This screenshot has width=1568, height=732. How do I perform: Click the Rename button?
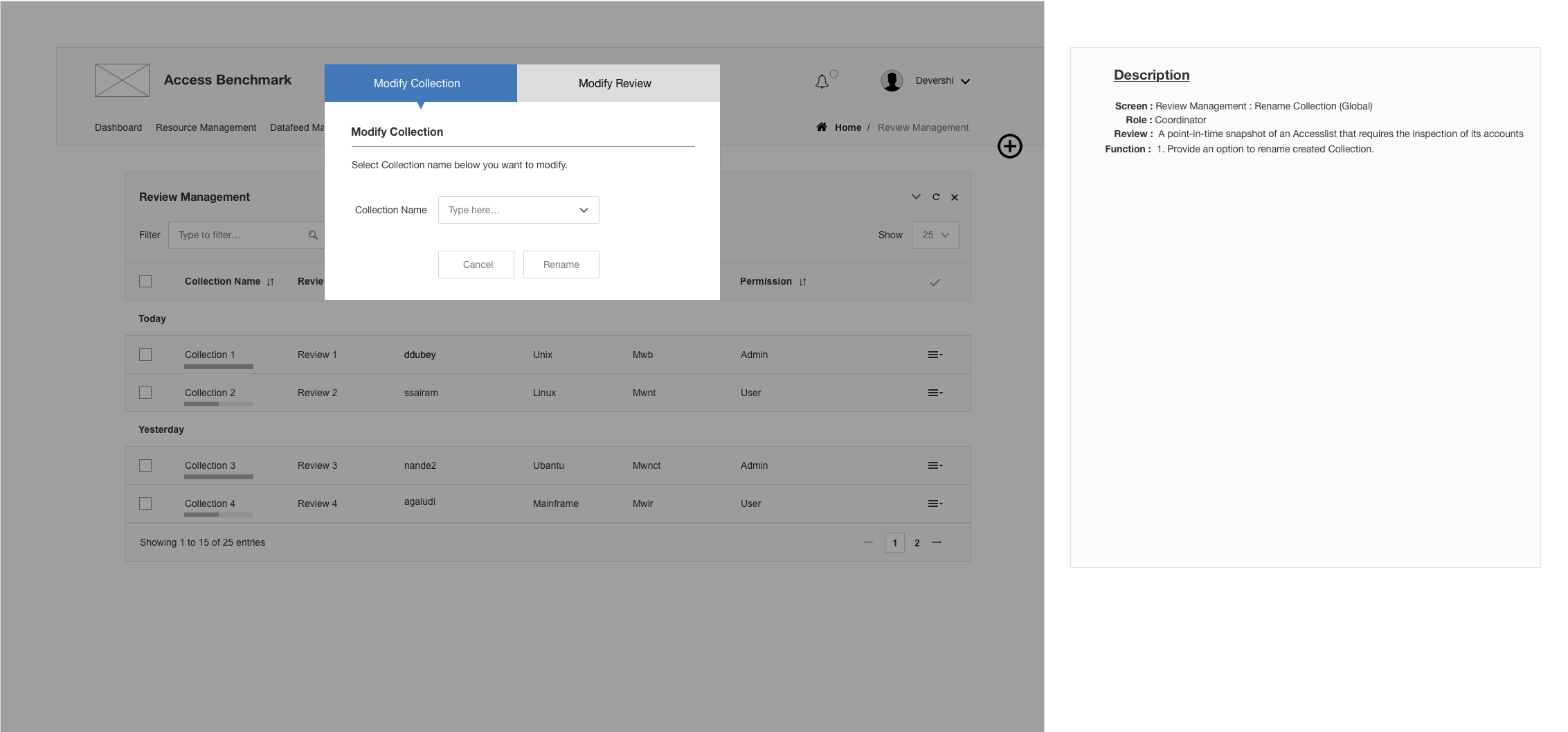(x=561, y=265)
